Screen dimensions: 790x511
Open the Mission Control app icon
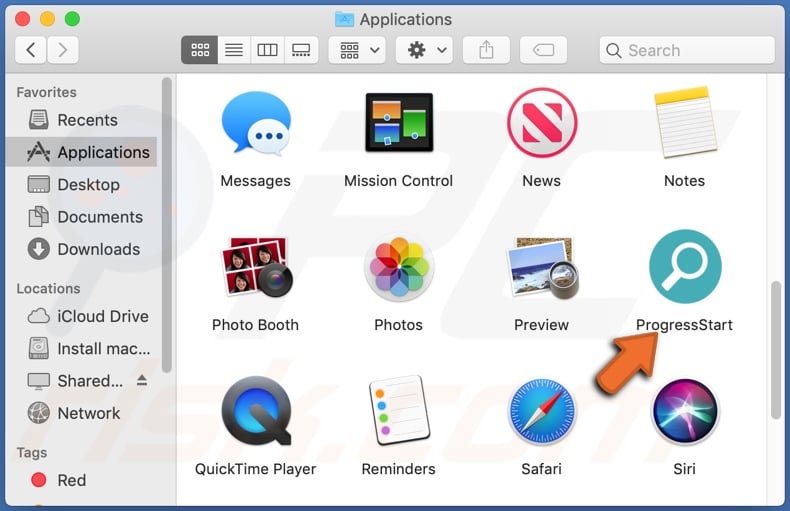click(399, 122)
